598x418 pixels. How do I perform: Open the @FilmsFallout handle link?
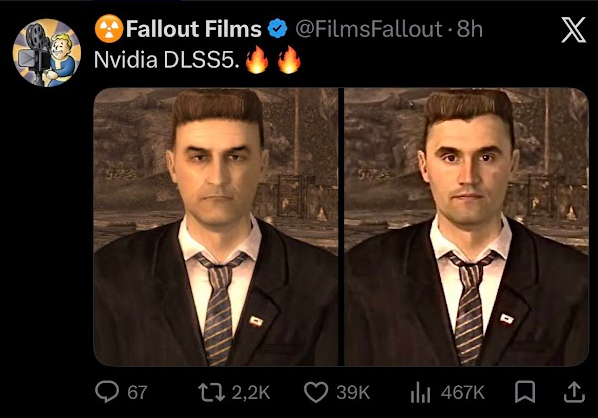pos(368,29)
